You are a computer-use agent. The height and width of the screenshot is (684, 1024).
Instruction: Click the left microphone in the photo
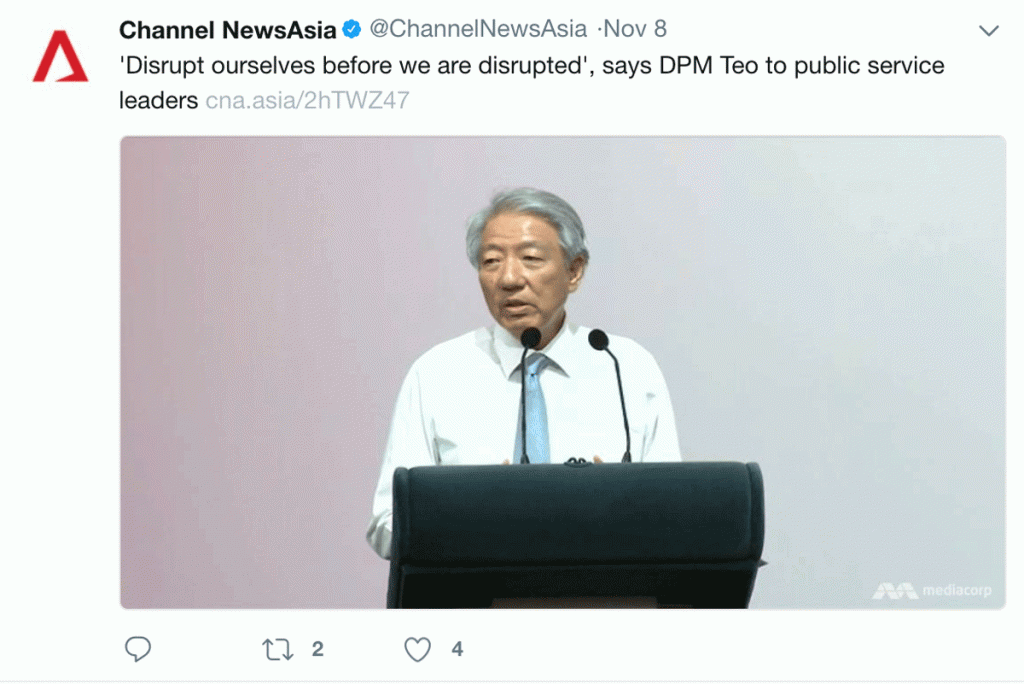coord(528,395)
